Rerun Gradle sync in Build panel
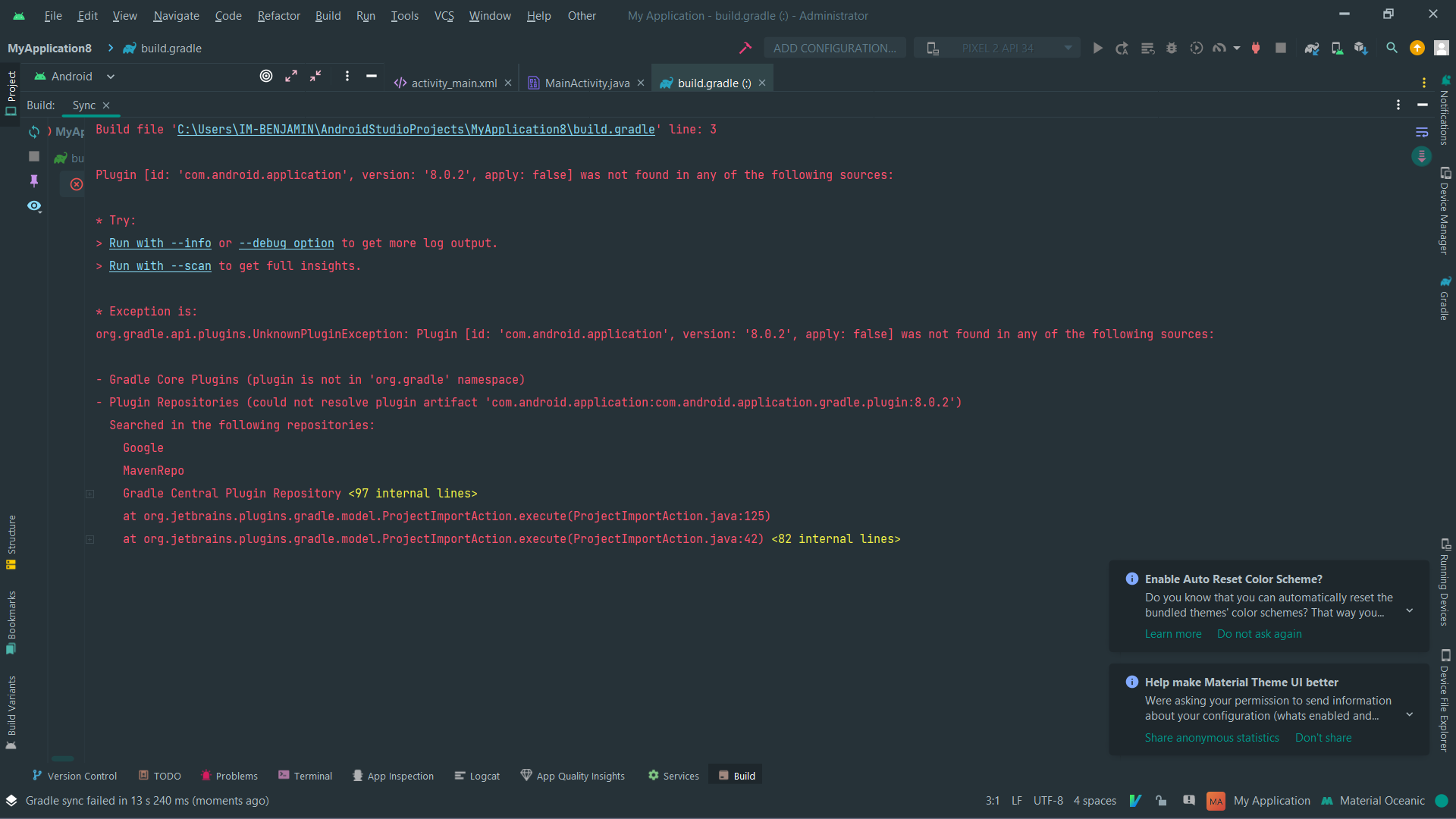Viewport: 1456px width, 819px height. coord(34,132)
